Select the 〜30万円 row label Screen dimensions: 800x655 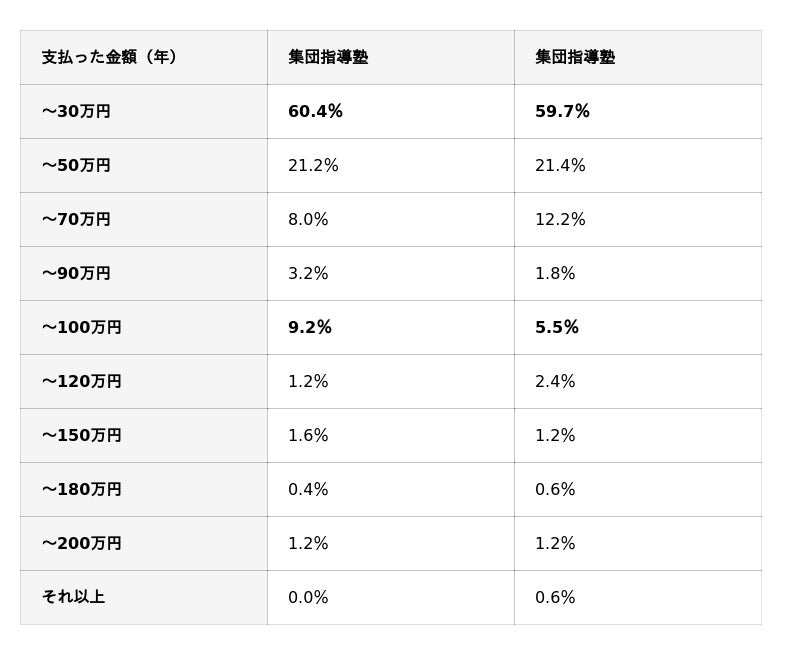76,111
